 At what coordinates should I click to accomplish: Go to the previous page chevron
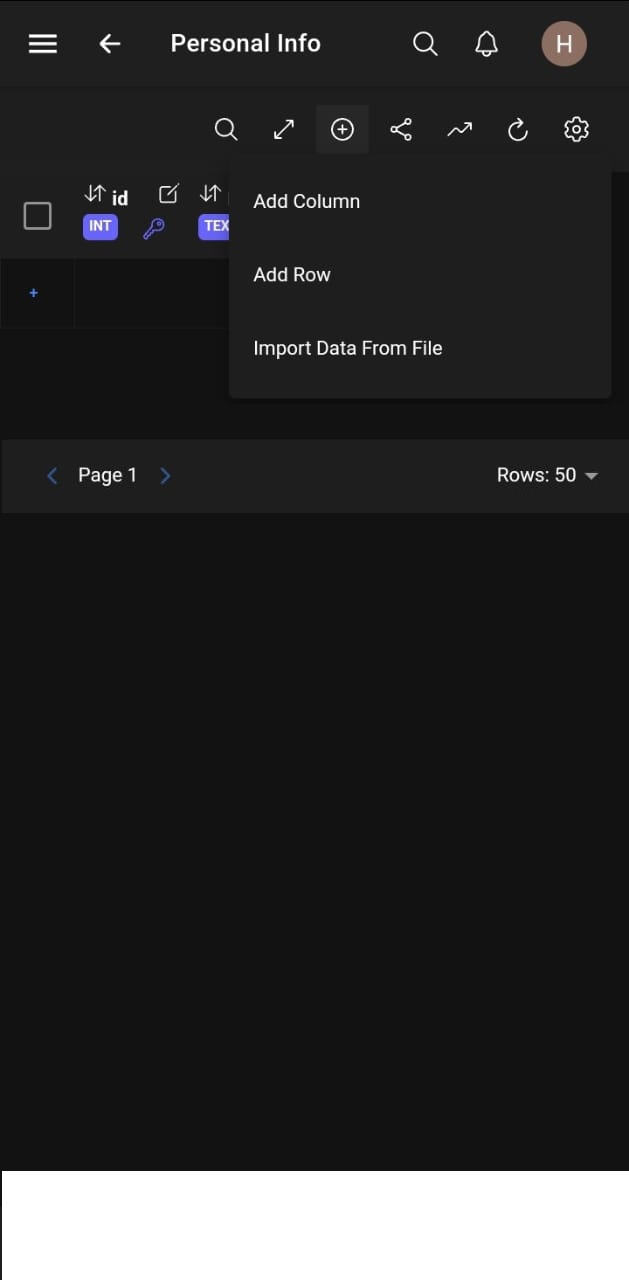point(53,475)
